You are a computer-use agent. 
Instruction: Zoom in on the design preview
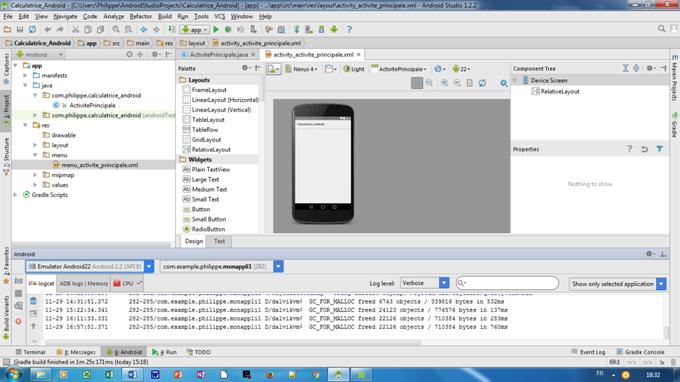pyautogui.click(x=445, y=83)
